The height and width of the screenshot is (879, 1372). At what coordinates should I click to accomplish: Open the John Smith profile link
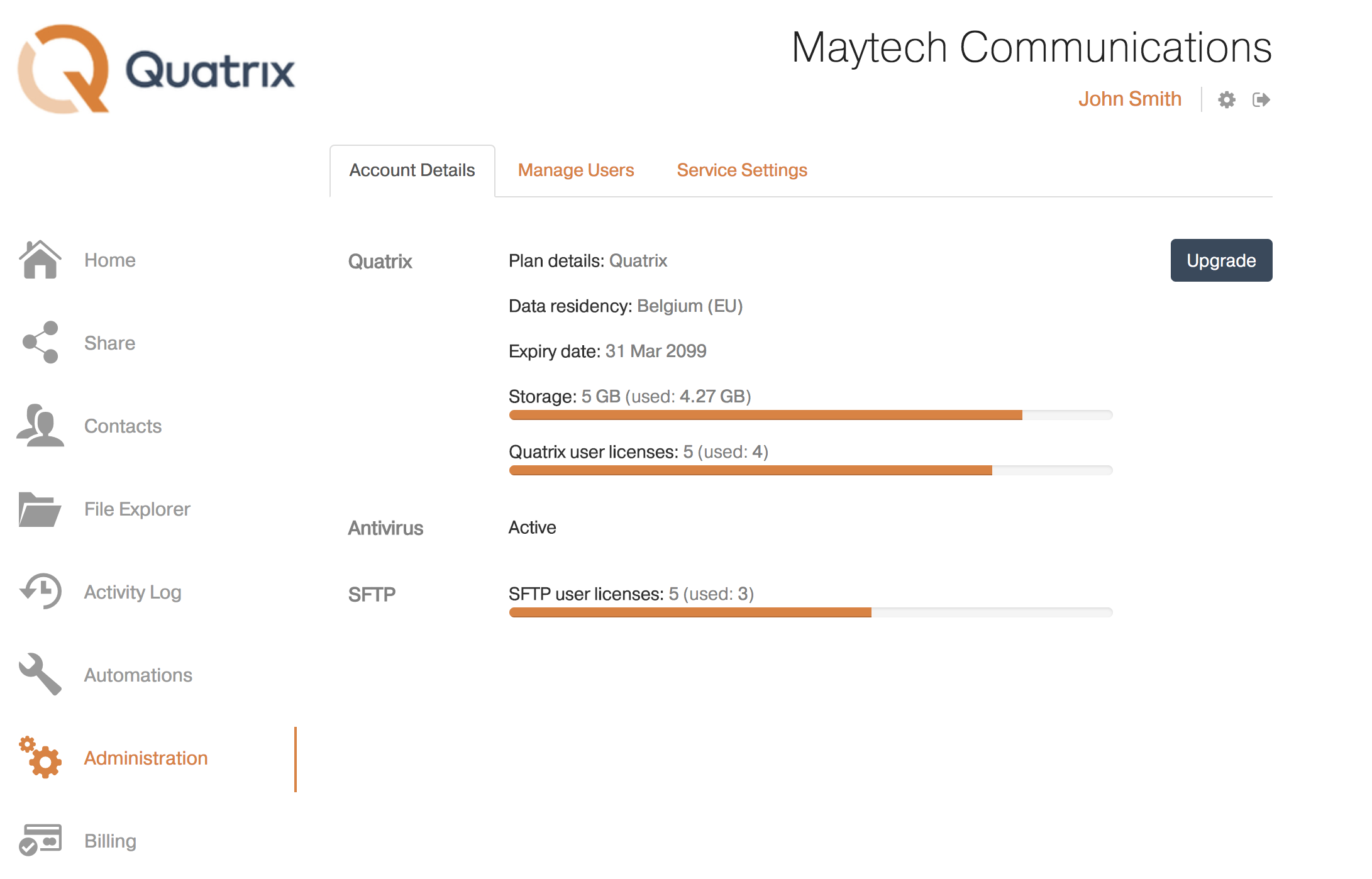pos(1130,99)
